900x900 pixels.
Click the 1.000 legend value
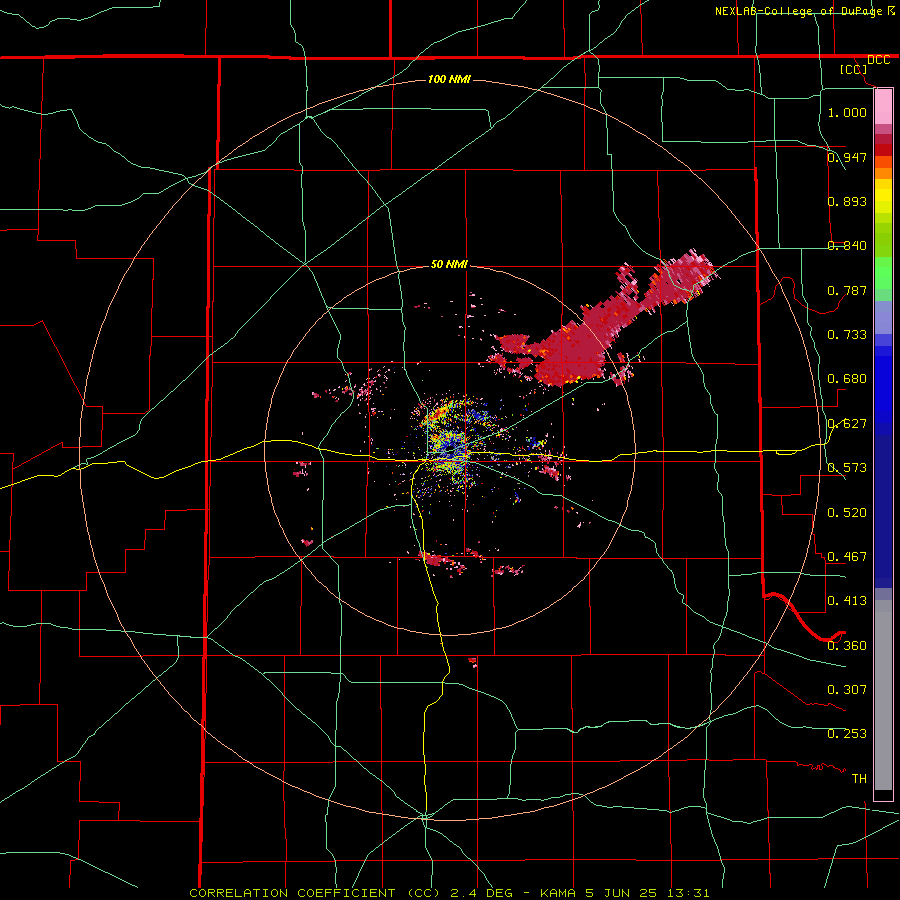coord(847,112)
